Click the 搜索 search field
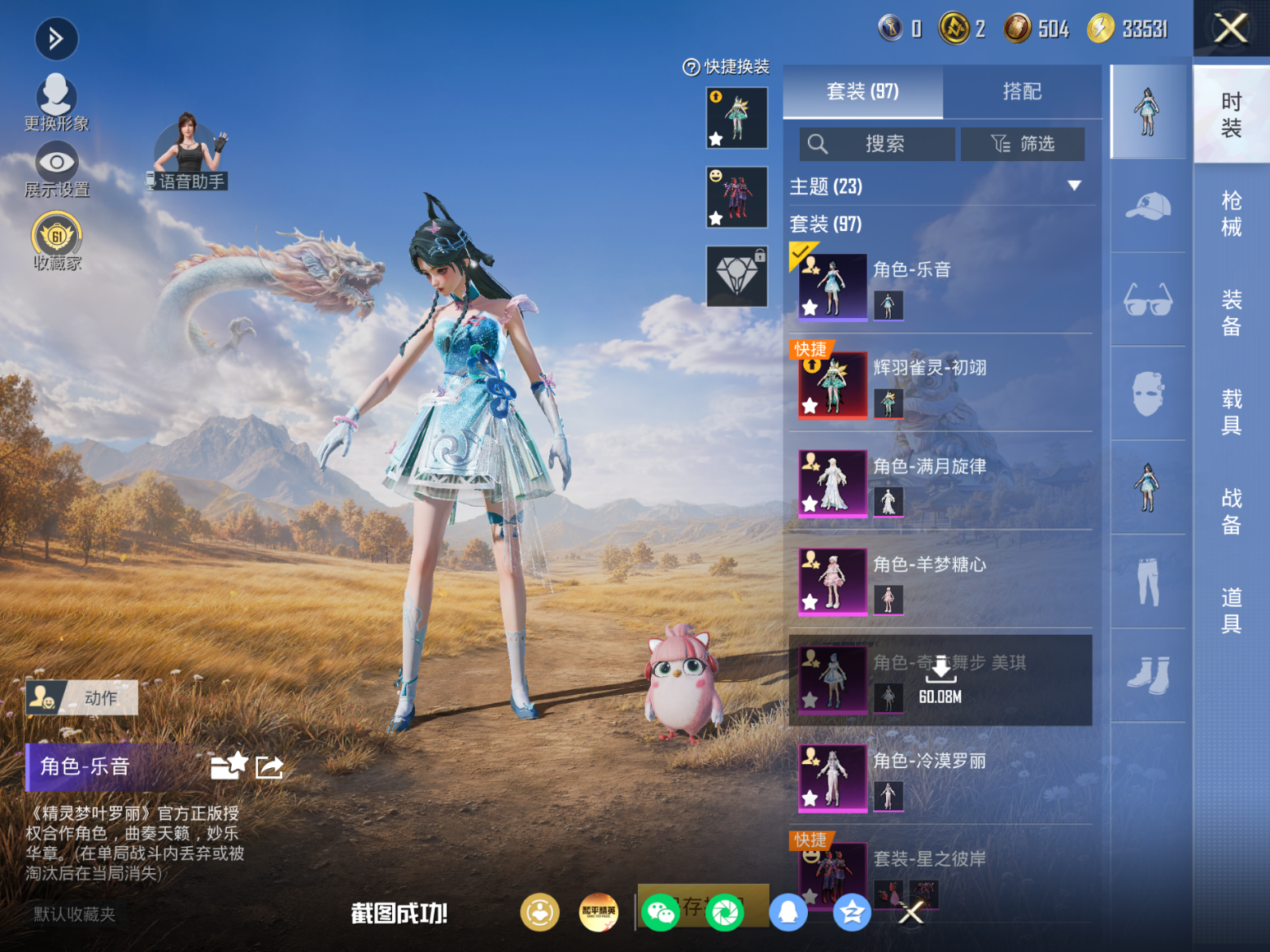This screenshot has height=952, width=1270. [877, 144]
